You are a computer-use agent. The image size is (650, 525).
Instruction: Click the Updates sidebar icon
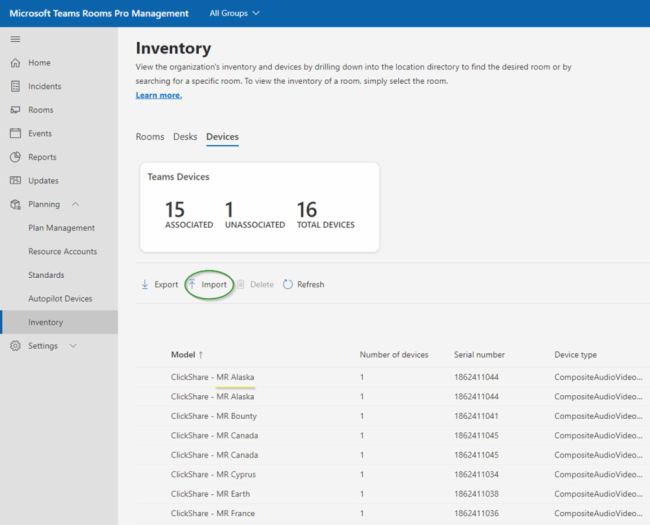click(15, 181)
